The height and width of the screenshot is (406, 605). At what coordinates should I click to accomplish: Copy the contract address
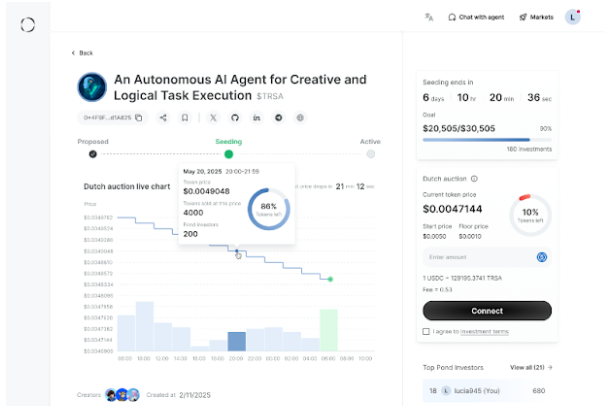139,118
